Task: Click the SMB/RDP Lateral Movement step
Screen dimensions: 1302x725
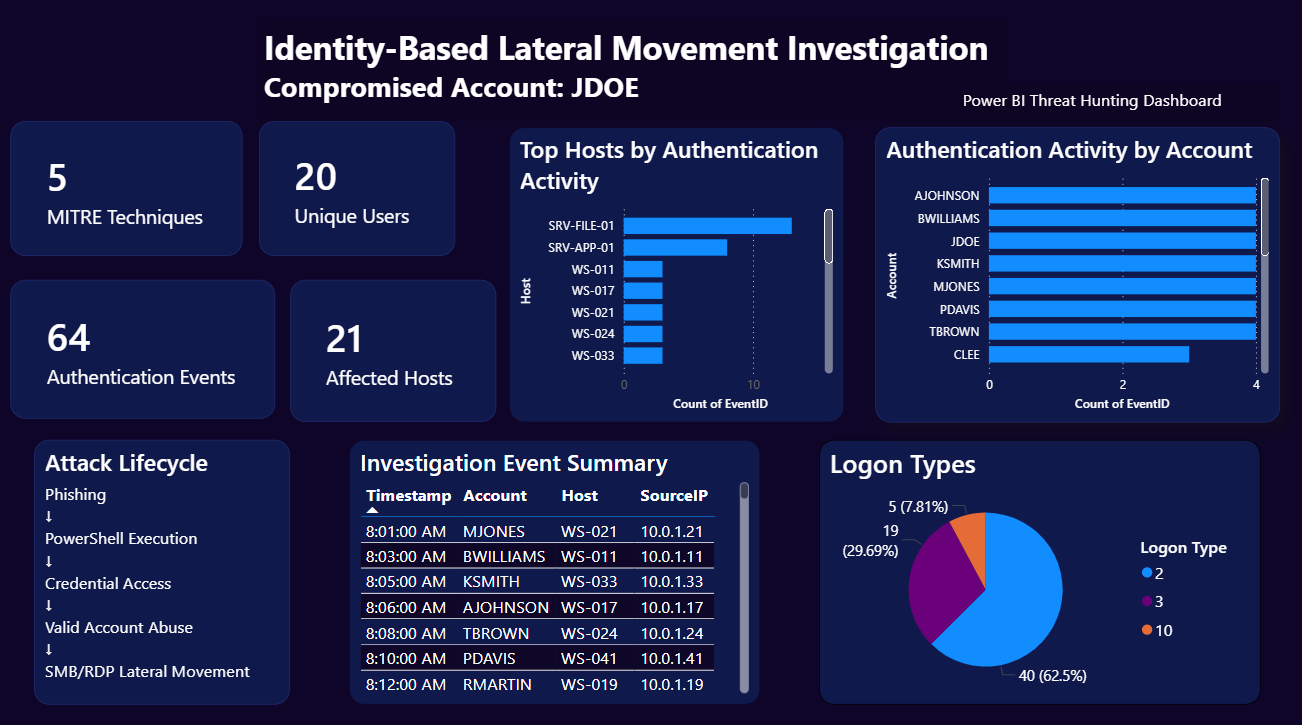Action: point(147,672)
